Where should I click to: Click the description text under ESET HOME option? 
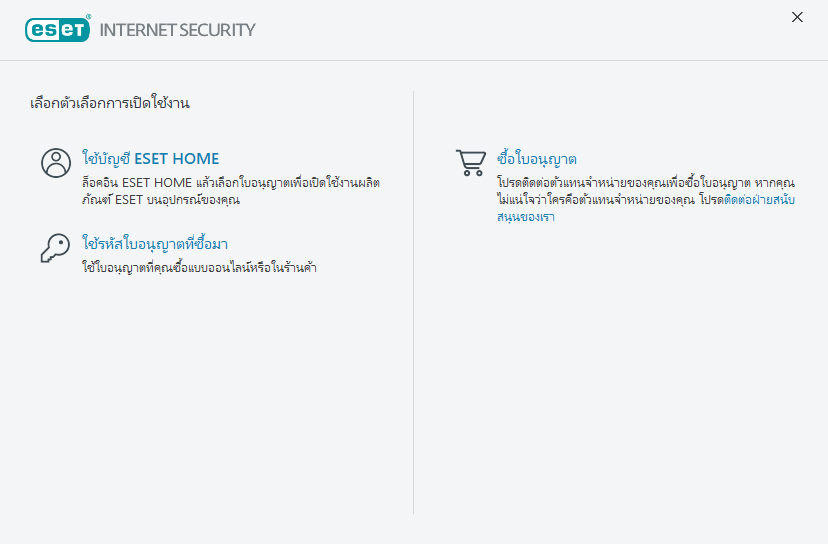pos(230,191)
